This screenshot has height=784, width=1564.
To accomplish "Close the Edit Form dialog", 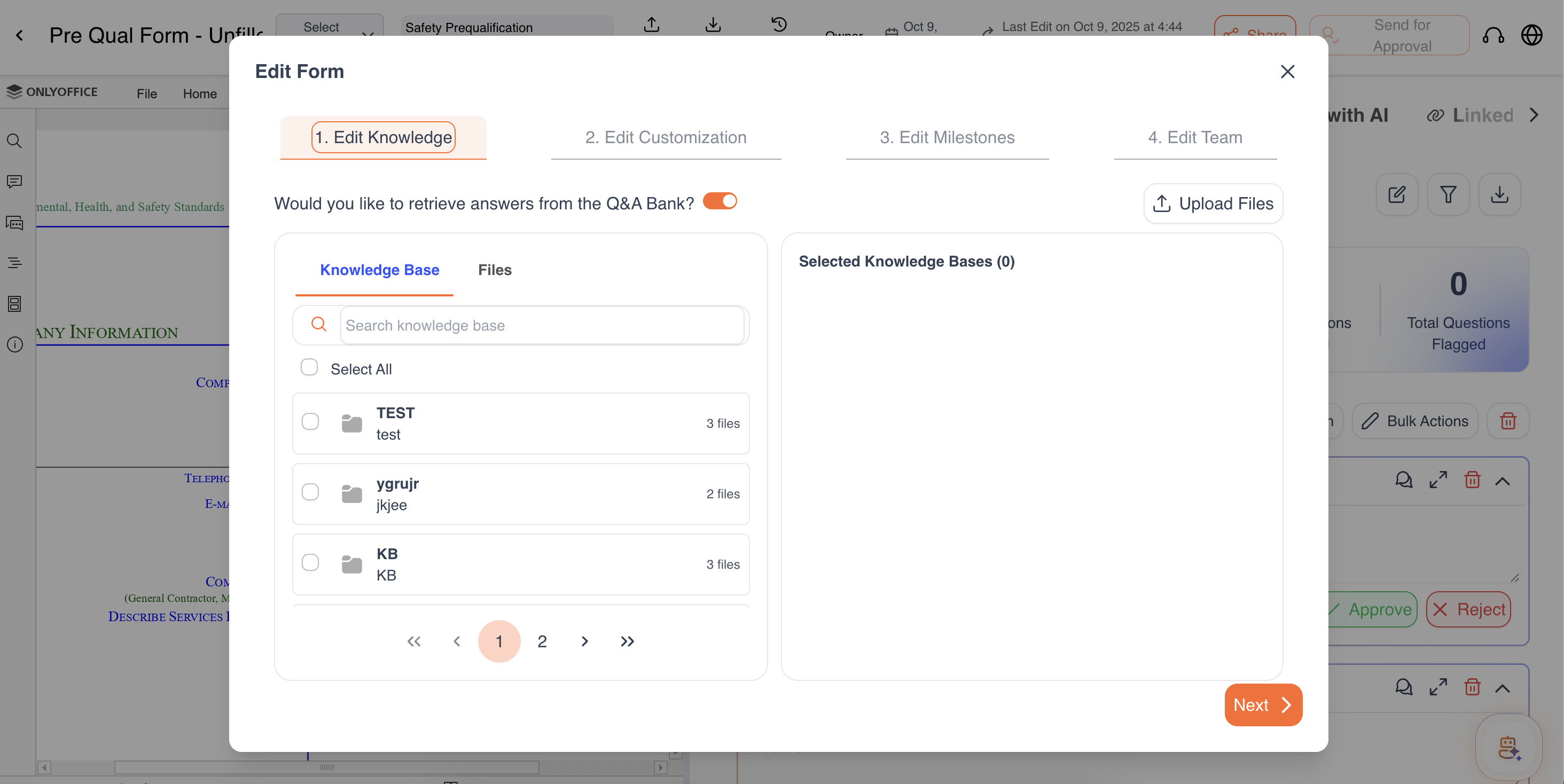I will [1287, 72].
